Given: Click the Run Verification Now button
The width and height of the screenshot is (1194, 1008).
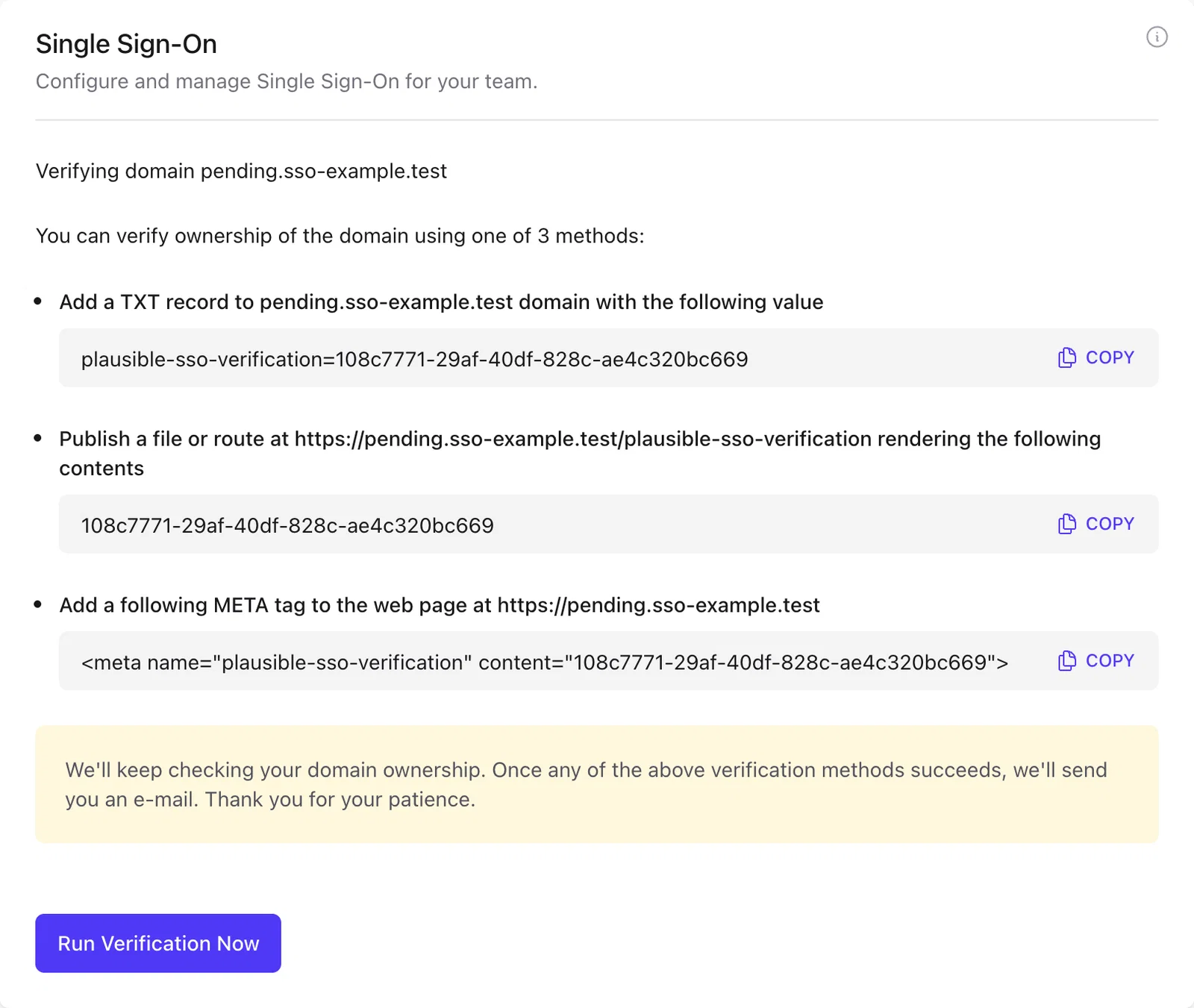Looking at the screenshot, I should click(158, 943).
